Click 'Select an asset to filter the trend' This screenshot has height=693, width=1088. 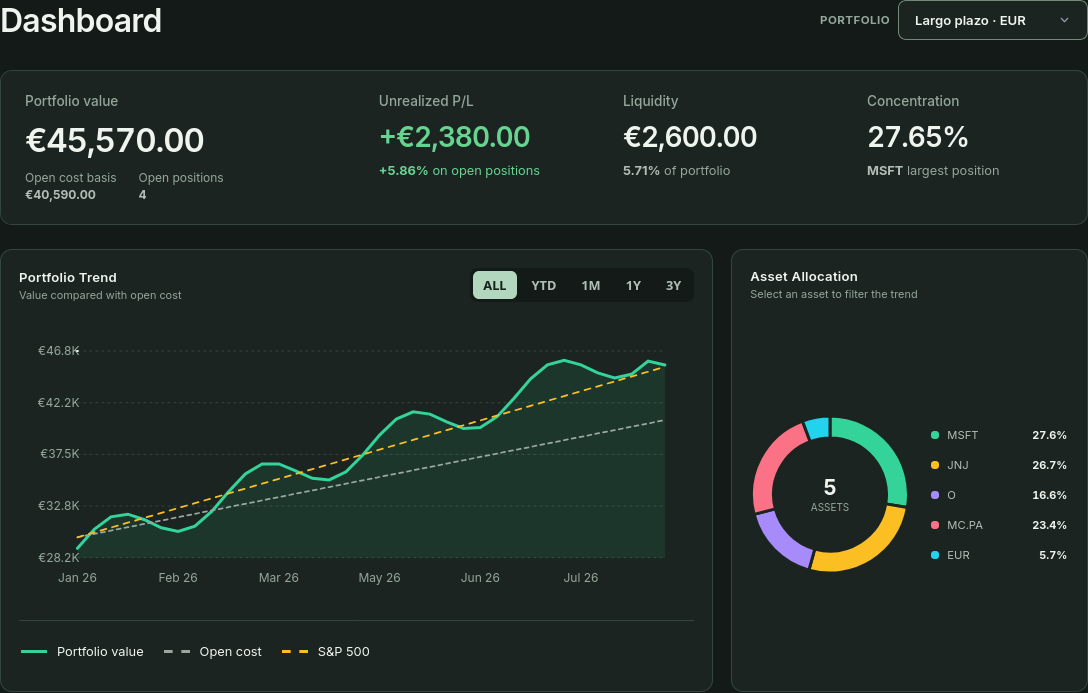833,294
